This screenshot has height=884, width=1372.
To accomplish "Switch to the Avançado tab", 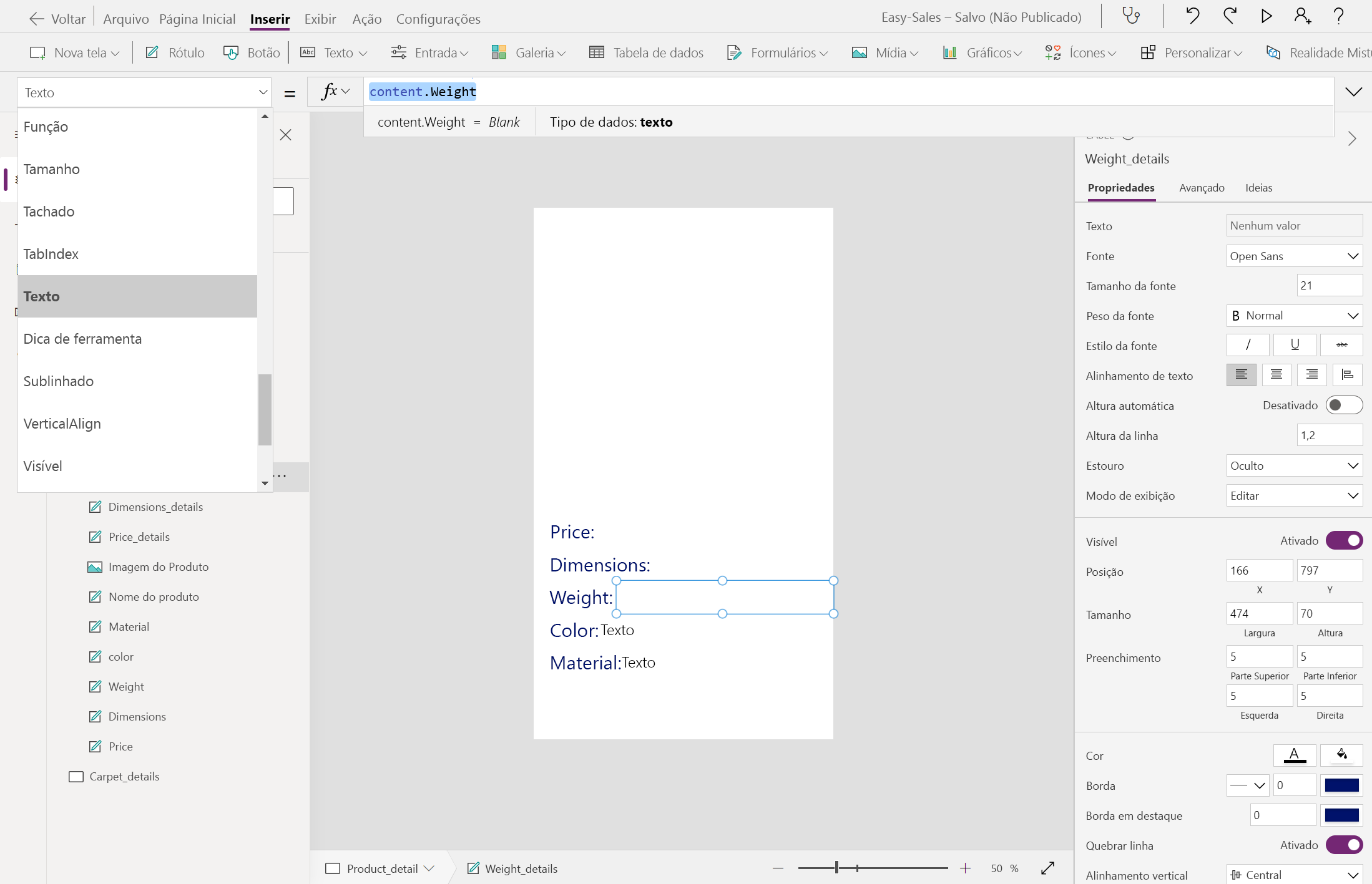I will 1202,188.
